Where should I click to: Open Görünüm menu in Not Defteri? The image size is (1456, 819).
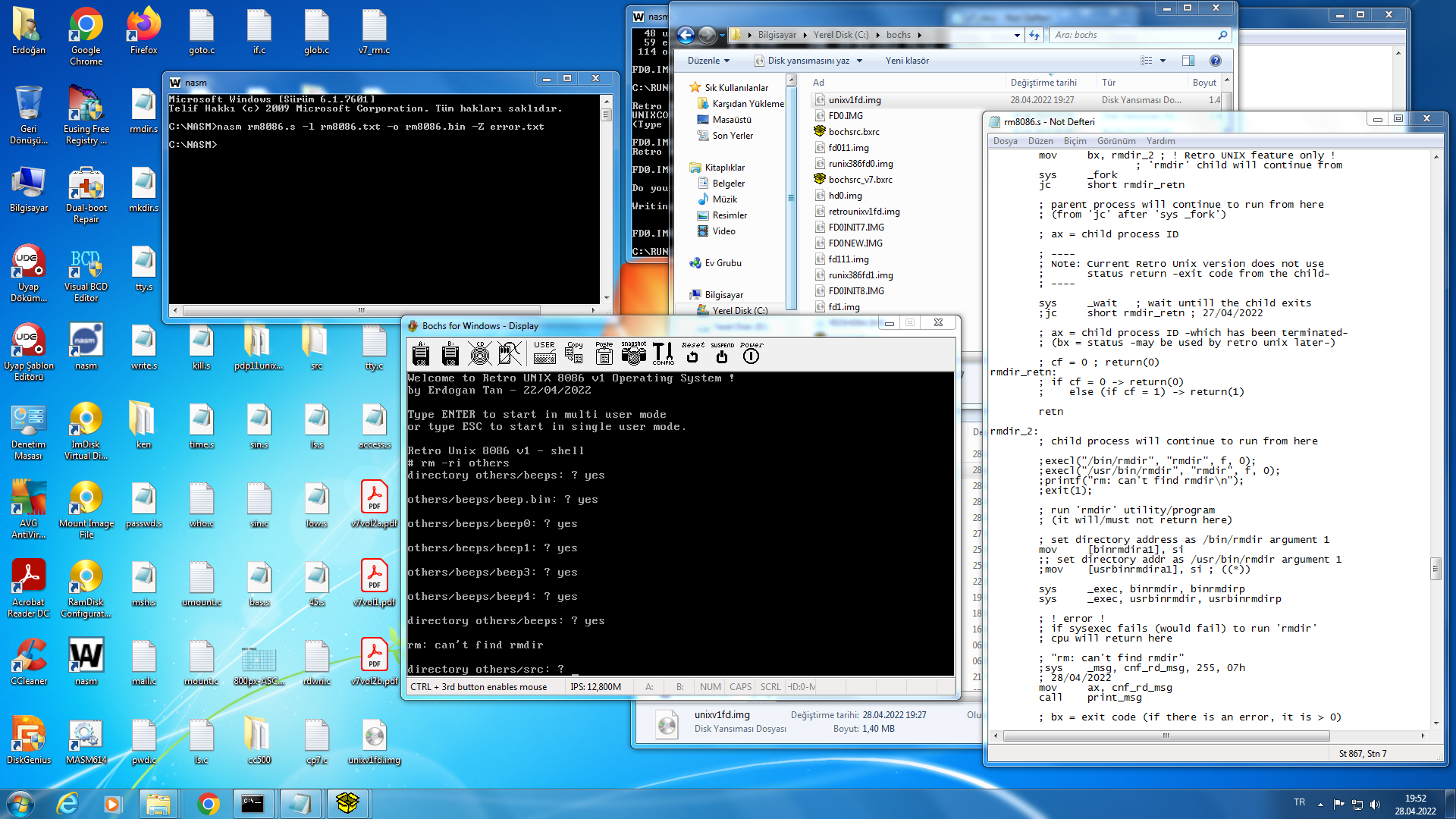point(1116,141)
